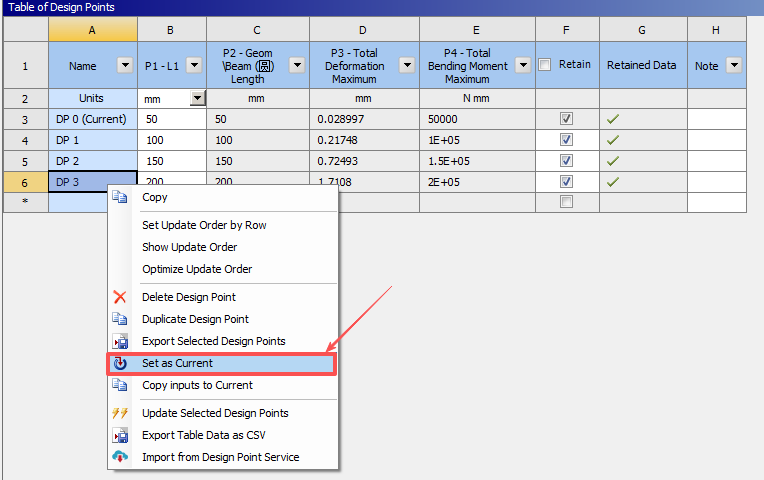Uncheck Retain for DP 0 (Current)
The image size is (764, 480).
pyautogui.click(x=566, y=119)
